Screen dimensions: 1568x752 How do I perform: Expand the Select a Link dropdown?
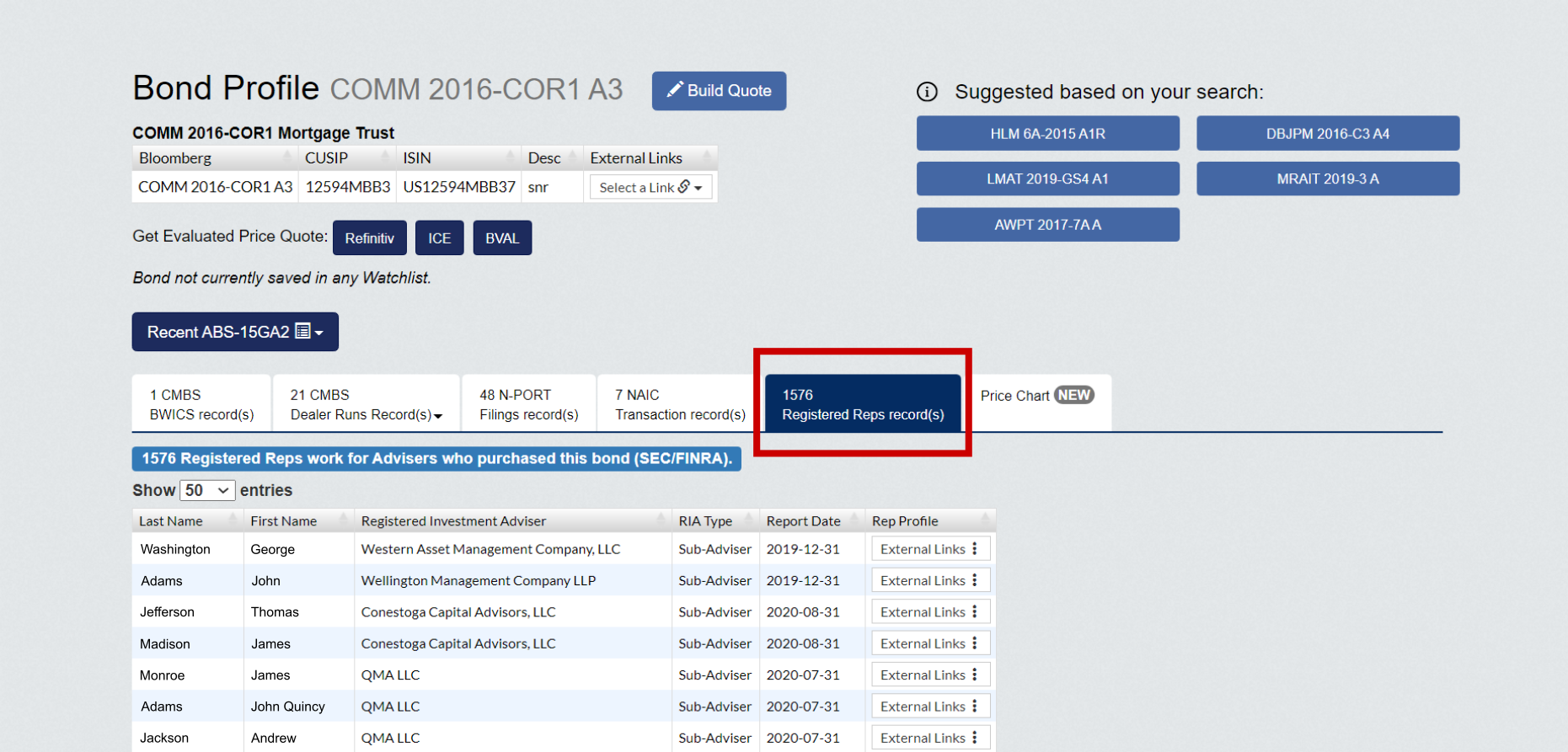(x=650, y=187)
